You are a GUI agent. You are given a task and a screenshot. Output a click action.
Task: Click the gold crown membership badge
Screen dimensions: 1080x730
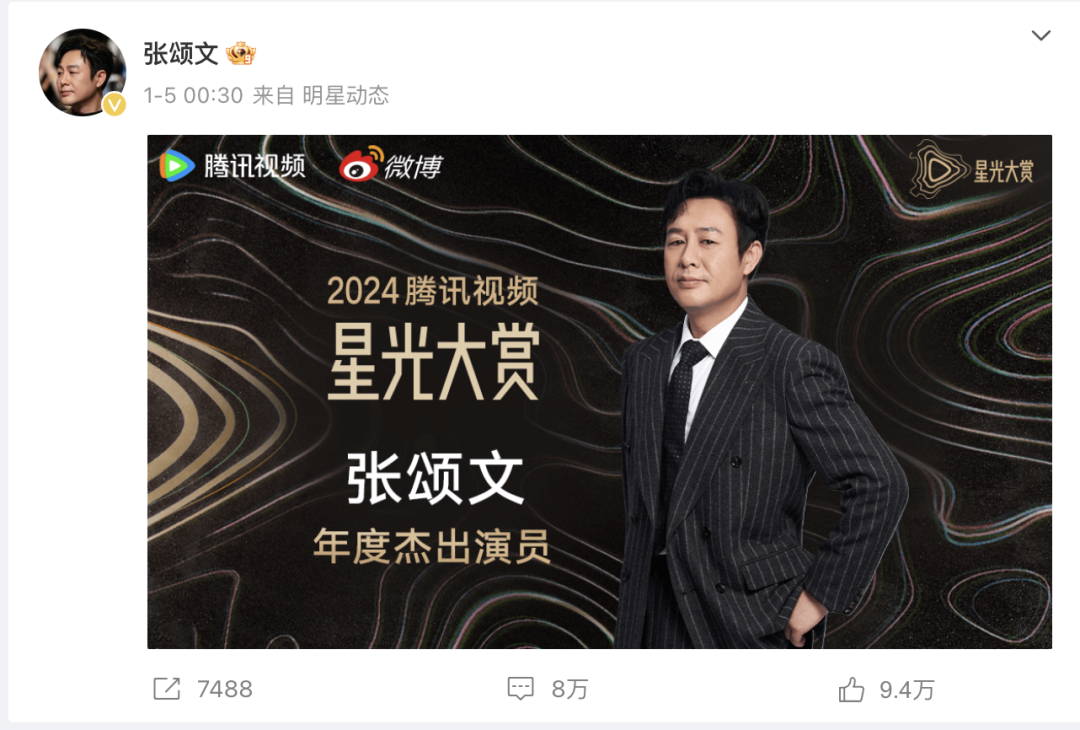240,54
